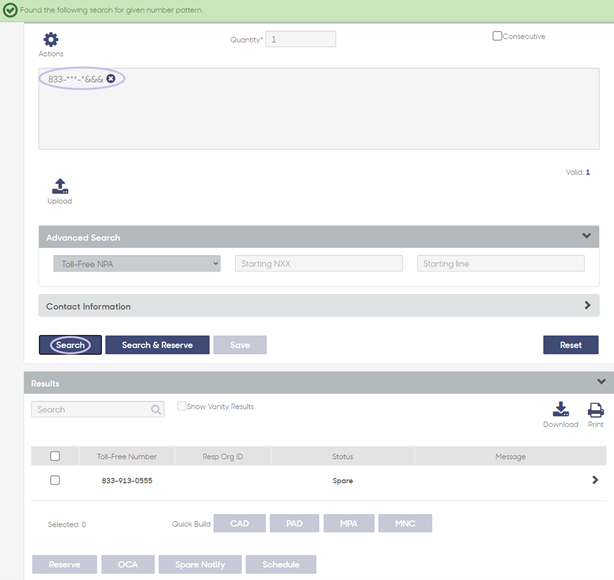Screen dimensions: 614x580
Task: Collapse the Advanced Search section
Action: click(x=586, y=236)
